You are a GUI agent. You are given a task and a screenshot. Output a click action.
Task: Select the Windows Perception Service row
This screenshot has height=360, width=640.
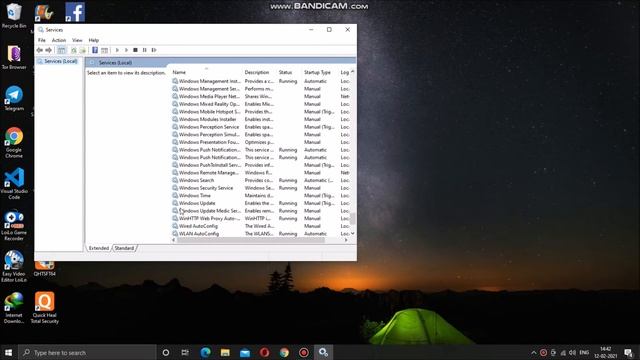tap(260, 127)
